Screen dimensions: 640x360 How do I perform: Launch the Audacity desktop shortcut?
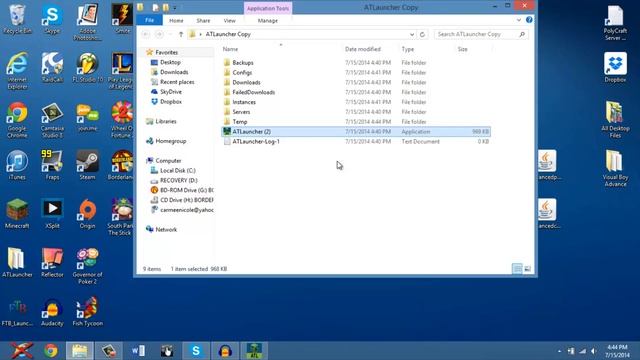point(52,311)
